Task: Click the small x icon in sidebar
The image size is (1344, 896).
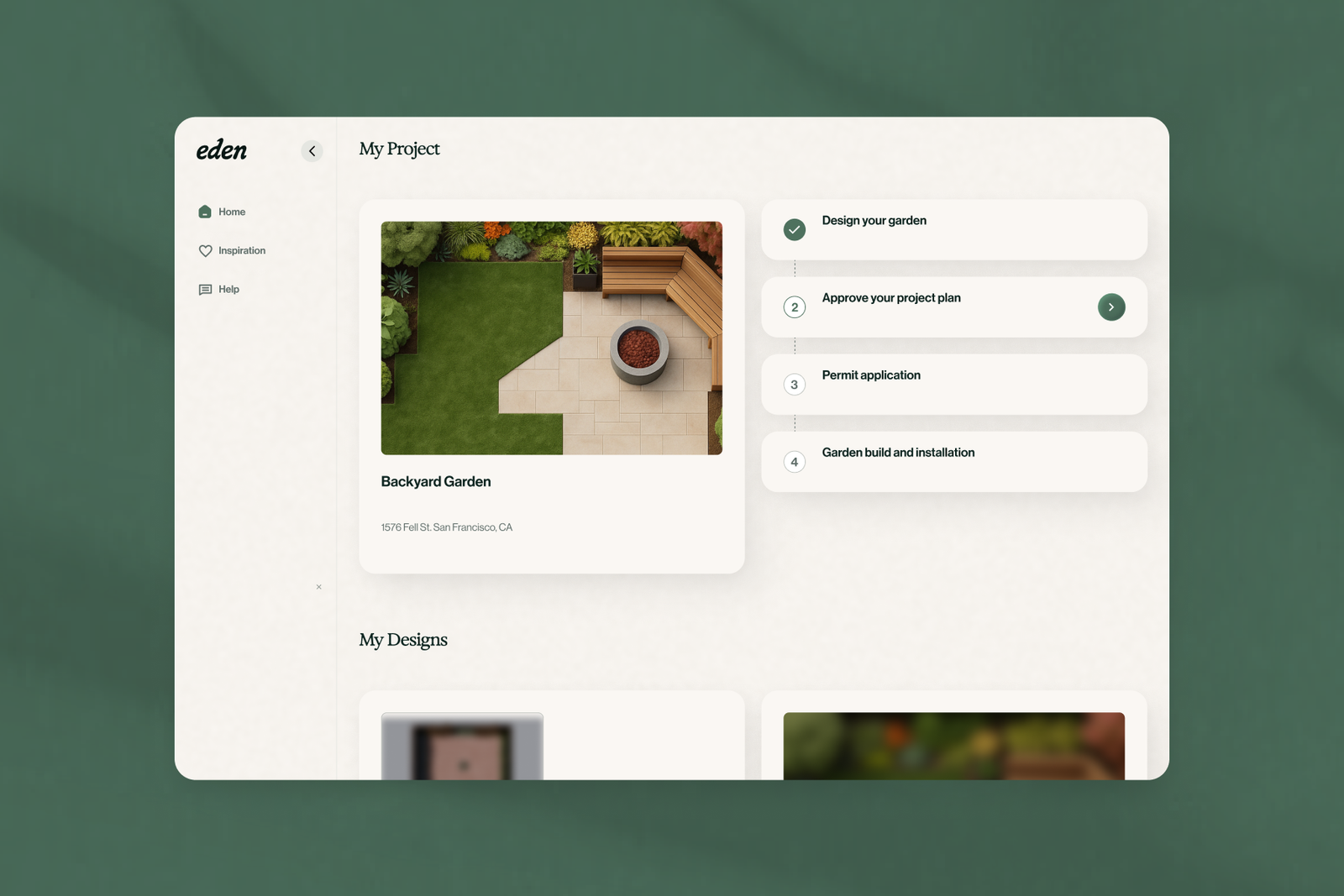Action: 318,587
